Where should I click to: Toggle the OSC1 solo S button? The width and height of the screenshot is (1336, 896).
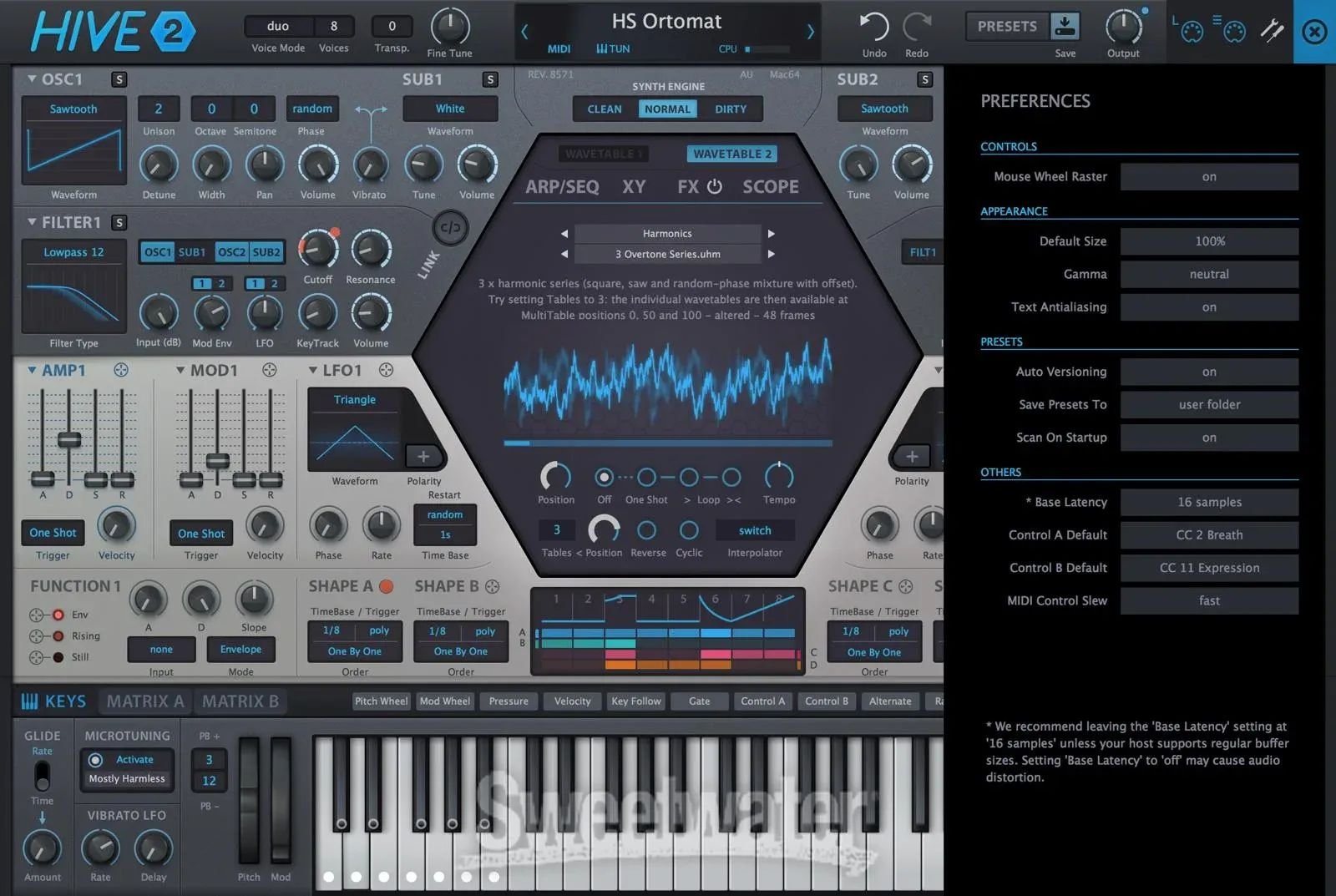tap(119, 79)
